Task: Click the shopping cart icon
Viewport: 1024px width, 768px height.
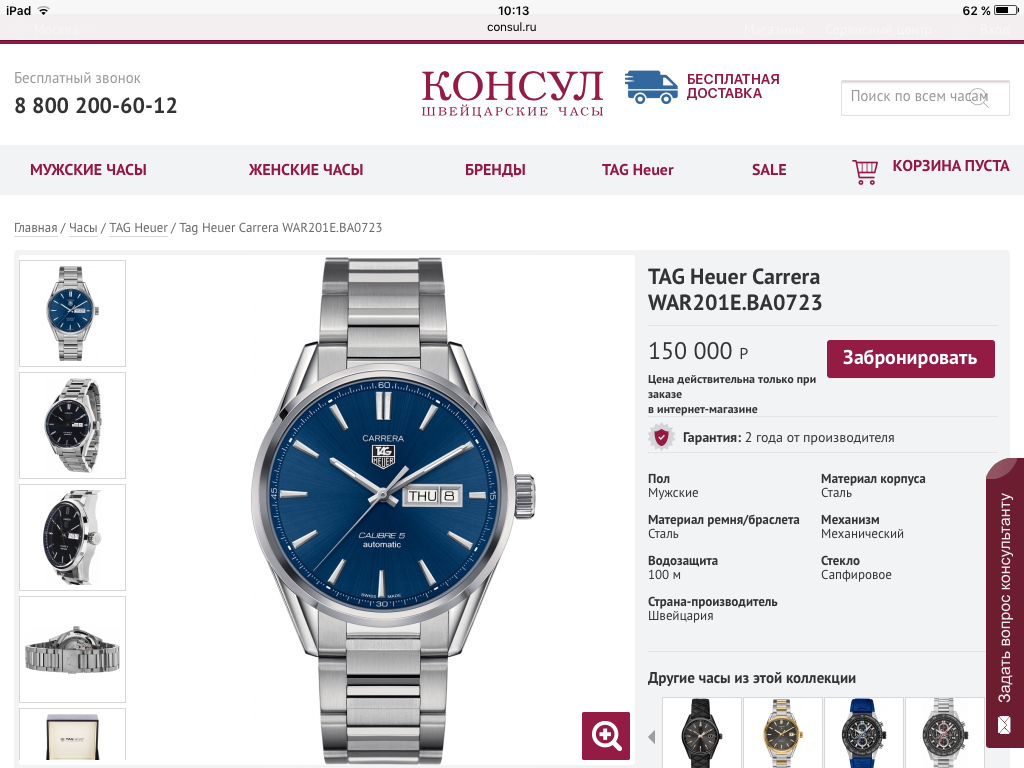Action: pyautogui.click(x=865, y=172)
